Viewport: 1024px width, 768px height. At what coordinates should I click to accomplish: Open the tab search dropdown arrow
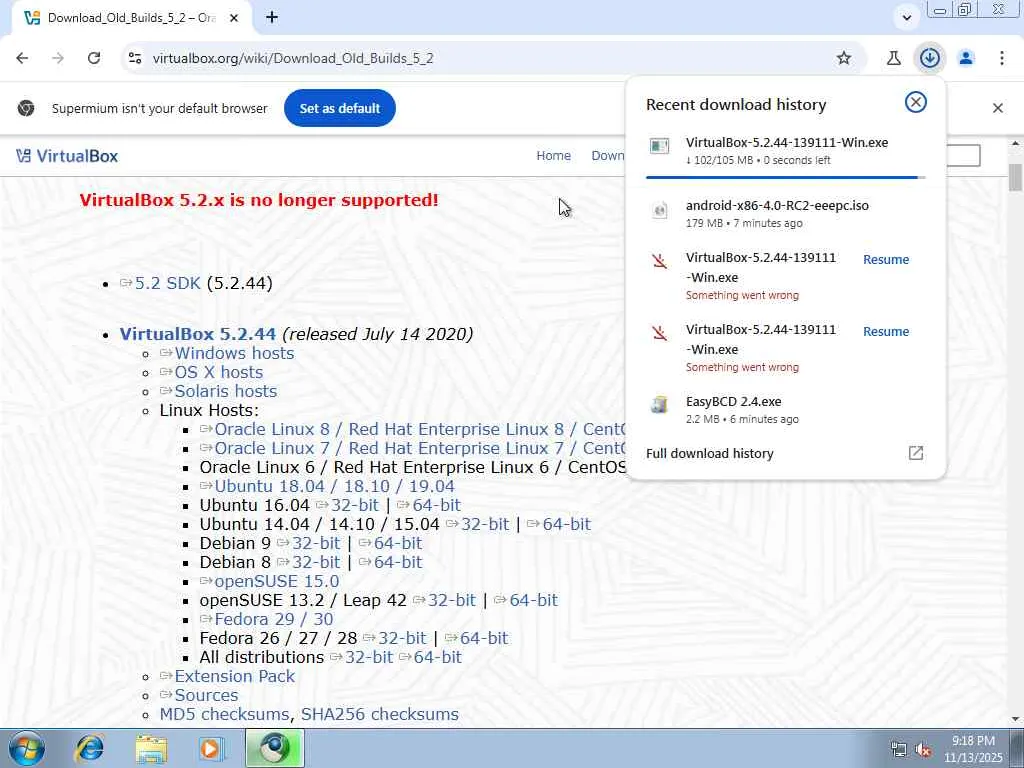pyautogui.click(x=906, y=18)
